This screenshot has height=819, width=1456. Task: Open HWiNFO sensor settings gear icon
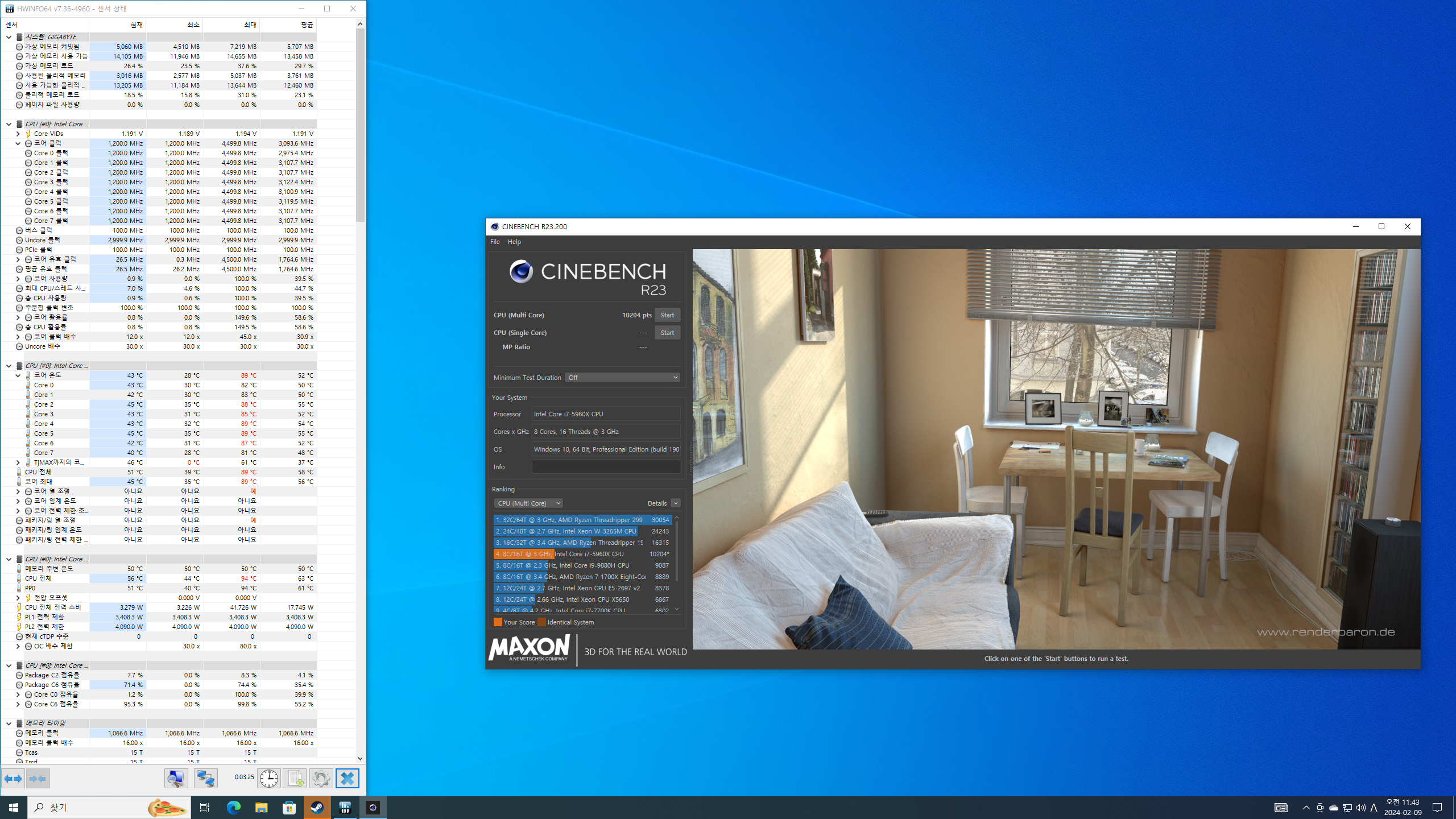[x=321, y=779]
